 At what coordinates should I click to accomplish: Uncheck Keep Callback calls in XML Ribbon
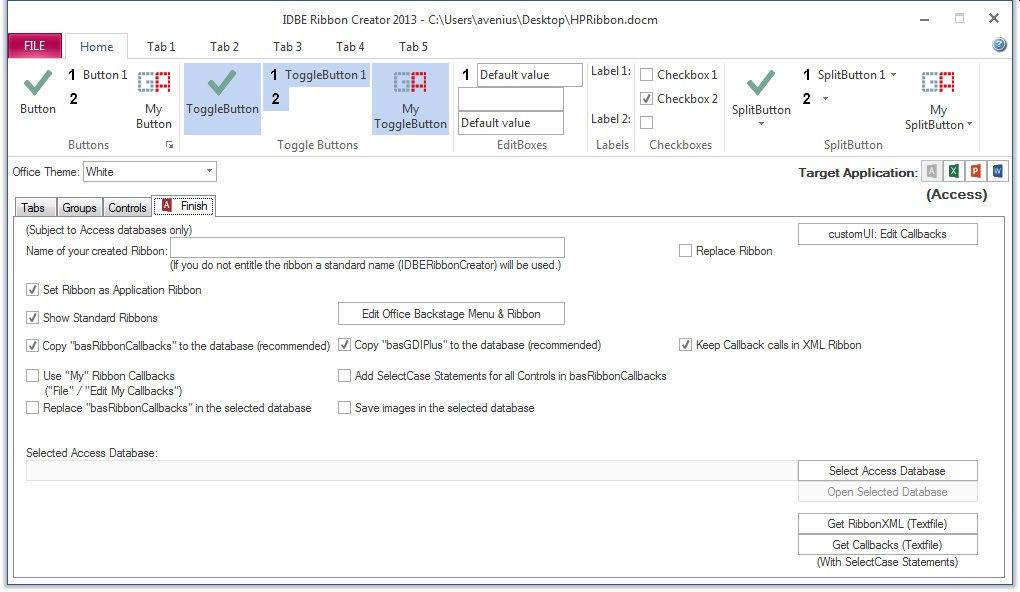(x=685, y=345)
